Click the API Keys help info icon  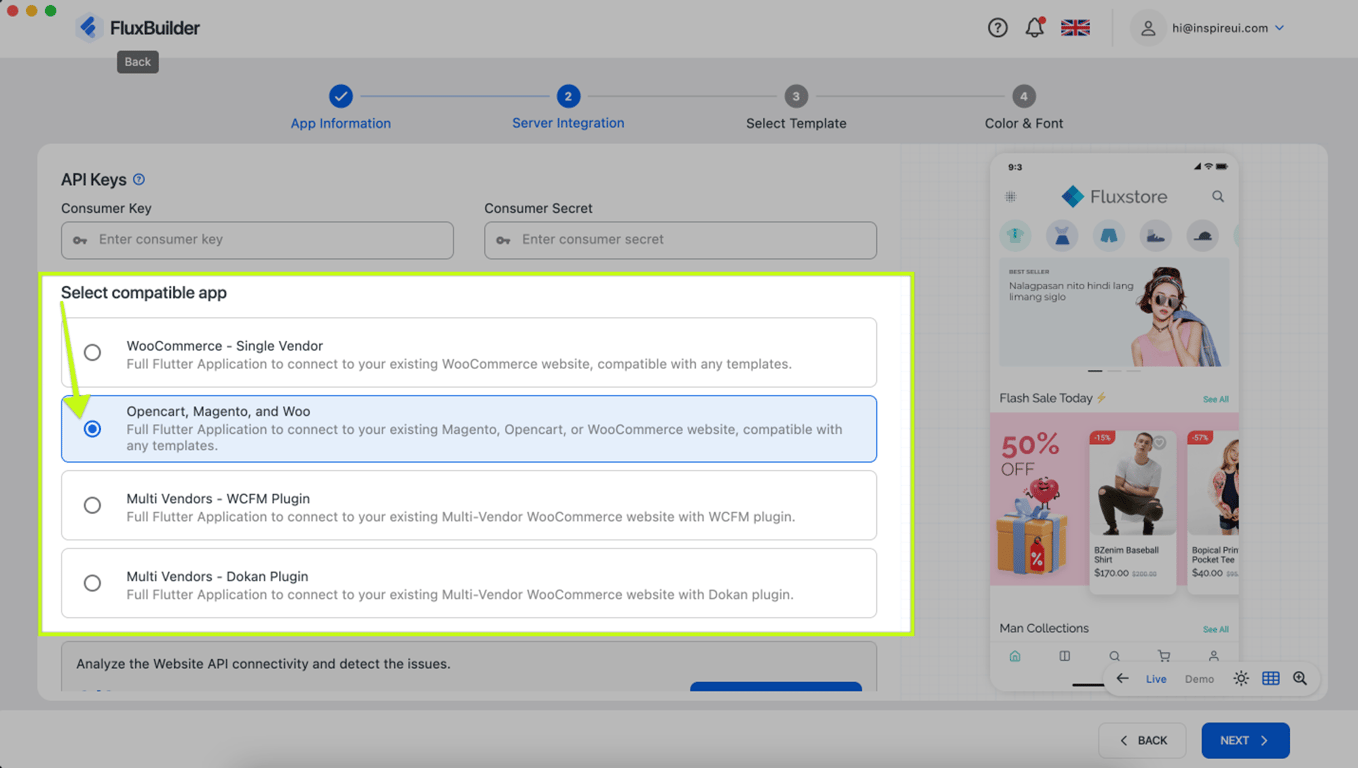(139, 179)
